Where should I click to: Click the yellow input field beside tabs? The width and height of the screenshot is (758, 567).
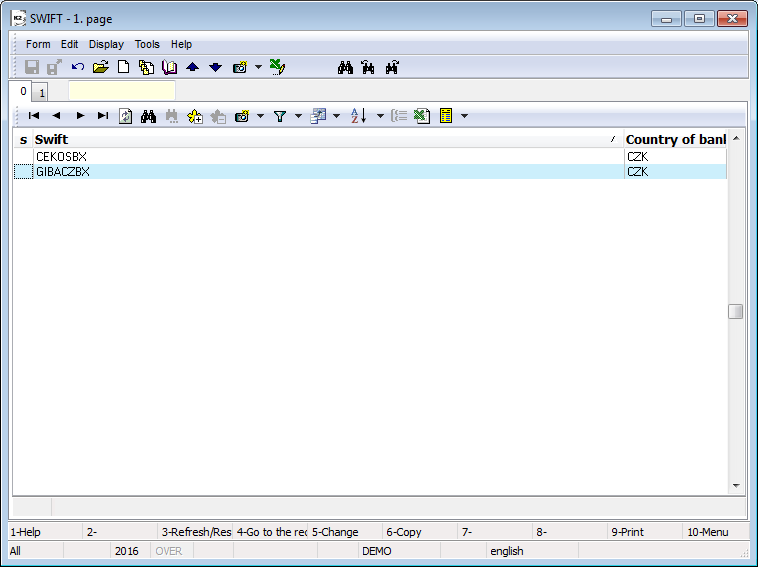point(122,90)
